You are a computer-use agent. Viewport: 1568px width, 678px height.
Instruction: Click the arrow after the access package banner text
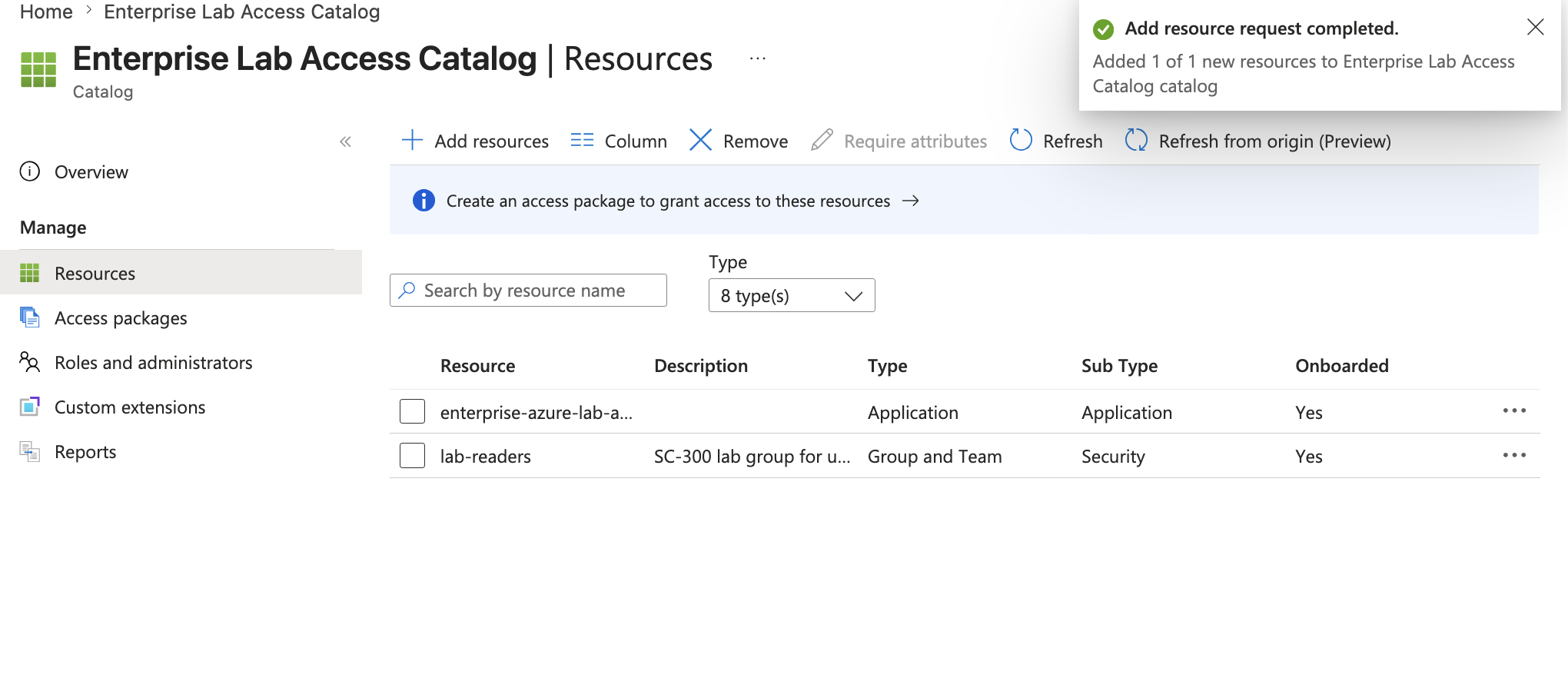click(x=911, y=201)
